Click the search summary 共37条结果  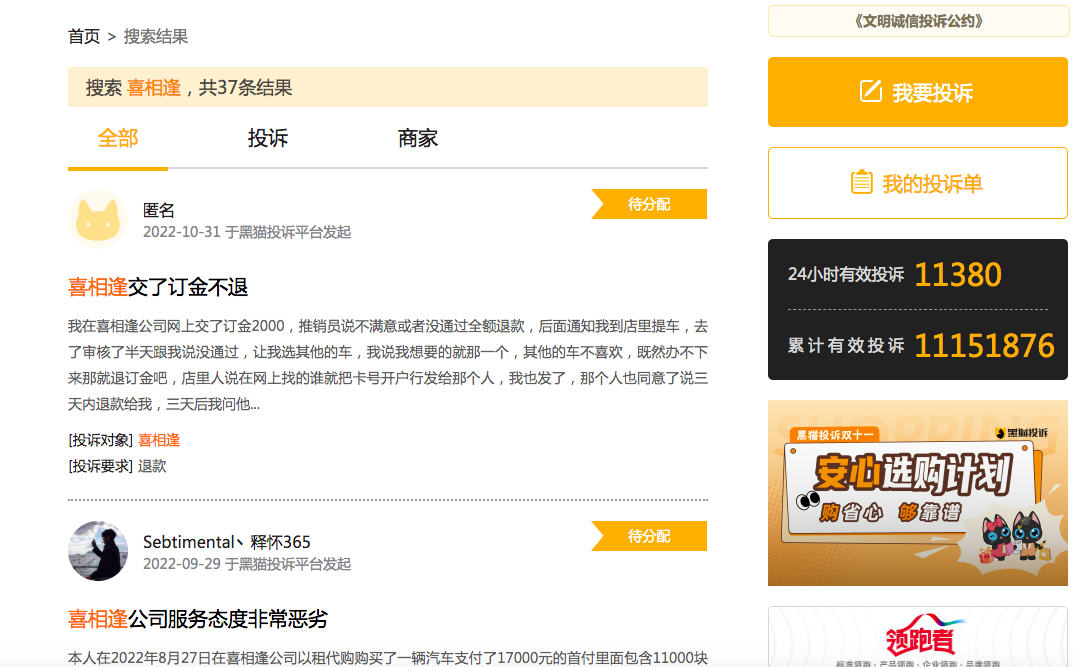246,88
